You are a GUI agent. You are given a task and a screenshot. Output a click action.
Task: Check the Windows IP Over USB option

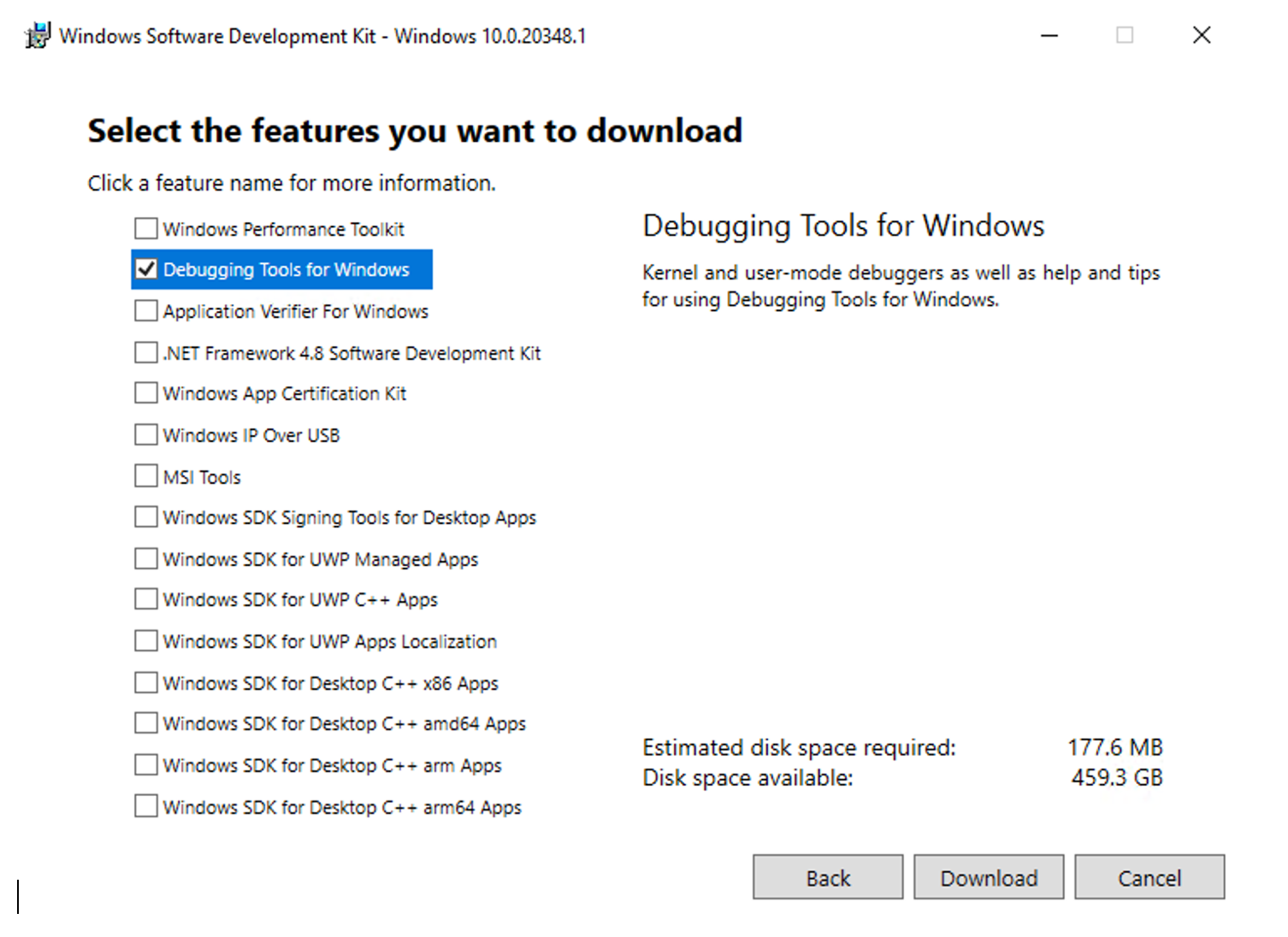[x=145, y=433]
